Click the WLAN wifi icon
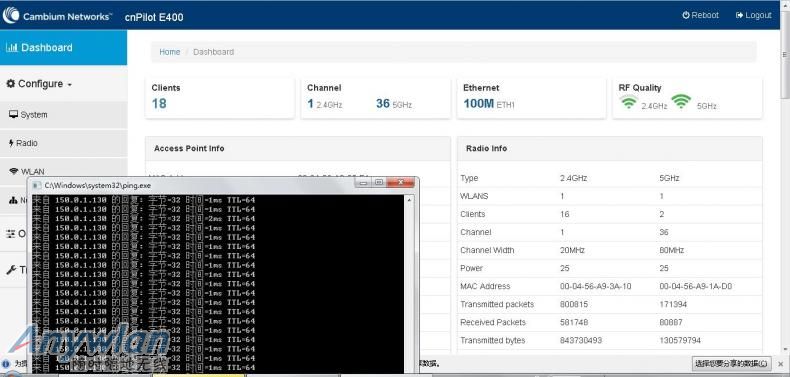 [x=14, y=171]
